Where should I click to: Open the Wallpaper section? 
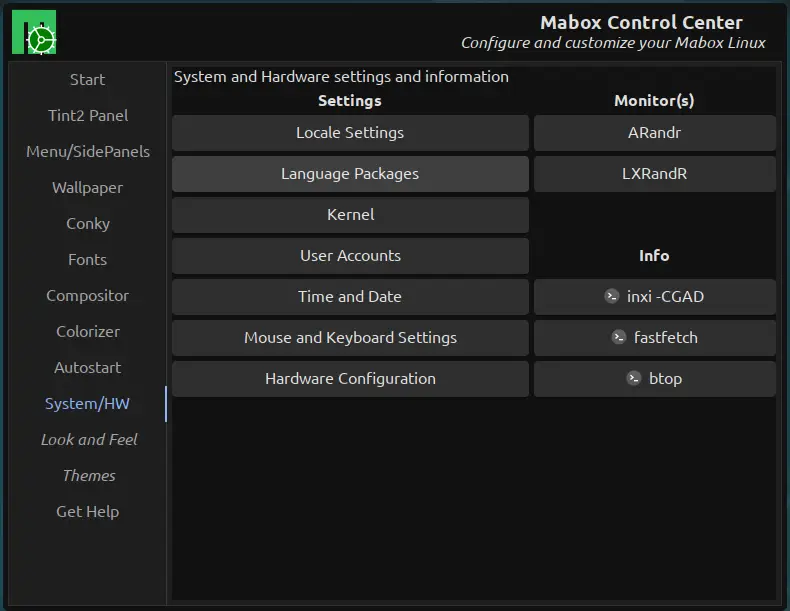(x=88, y=188)
